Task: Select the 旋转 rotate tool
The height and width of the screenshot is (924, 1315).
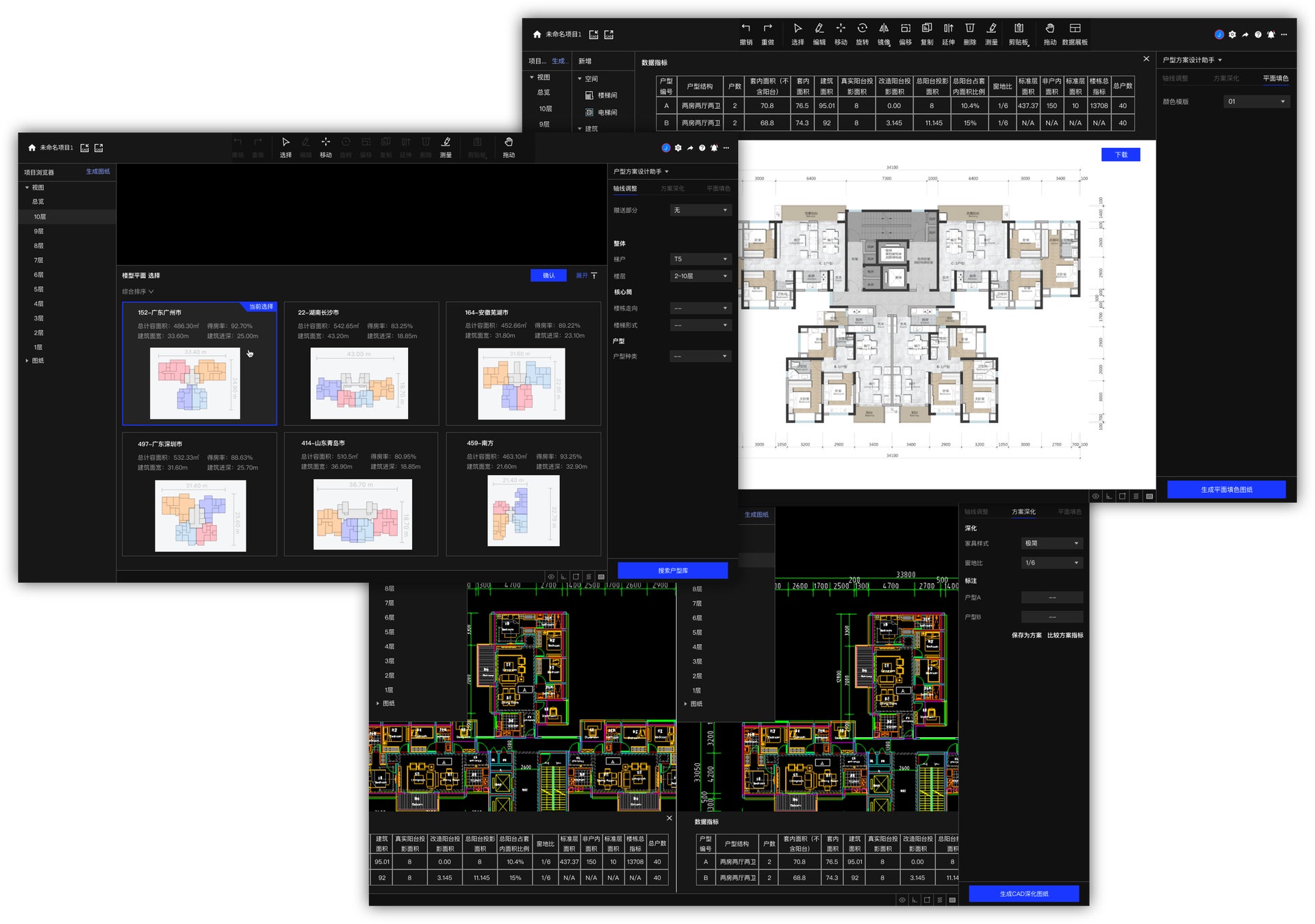Action: [862, 29]
